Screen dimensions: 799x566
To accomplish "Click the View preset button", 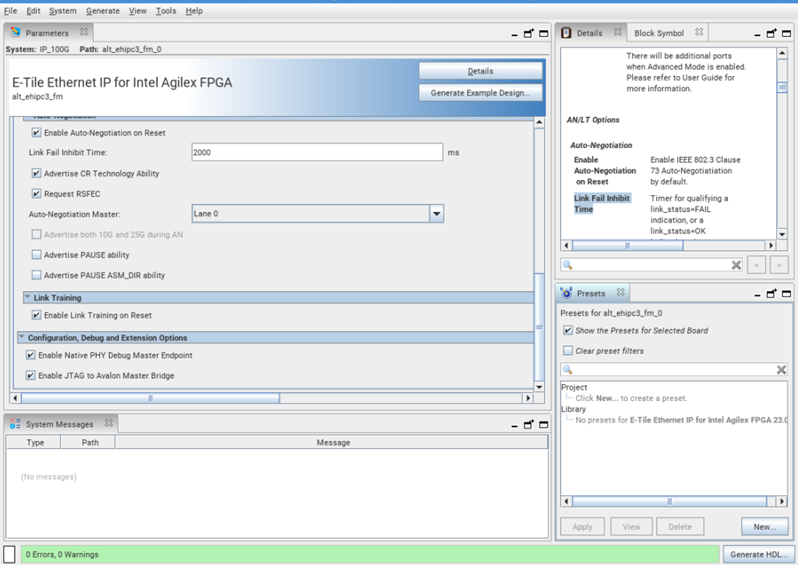I will click(x=631, y=526).
